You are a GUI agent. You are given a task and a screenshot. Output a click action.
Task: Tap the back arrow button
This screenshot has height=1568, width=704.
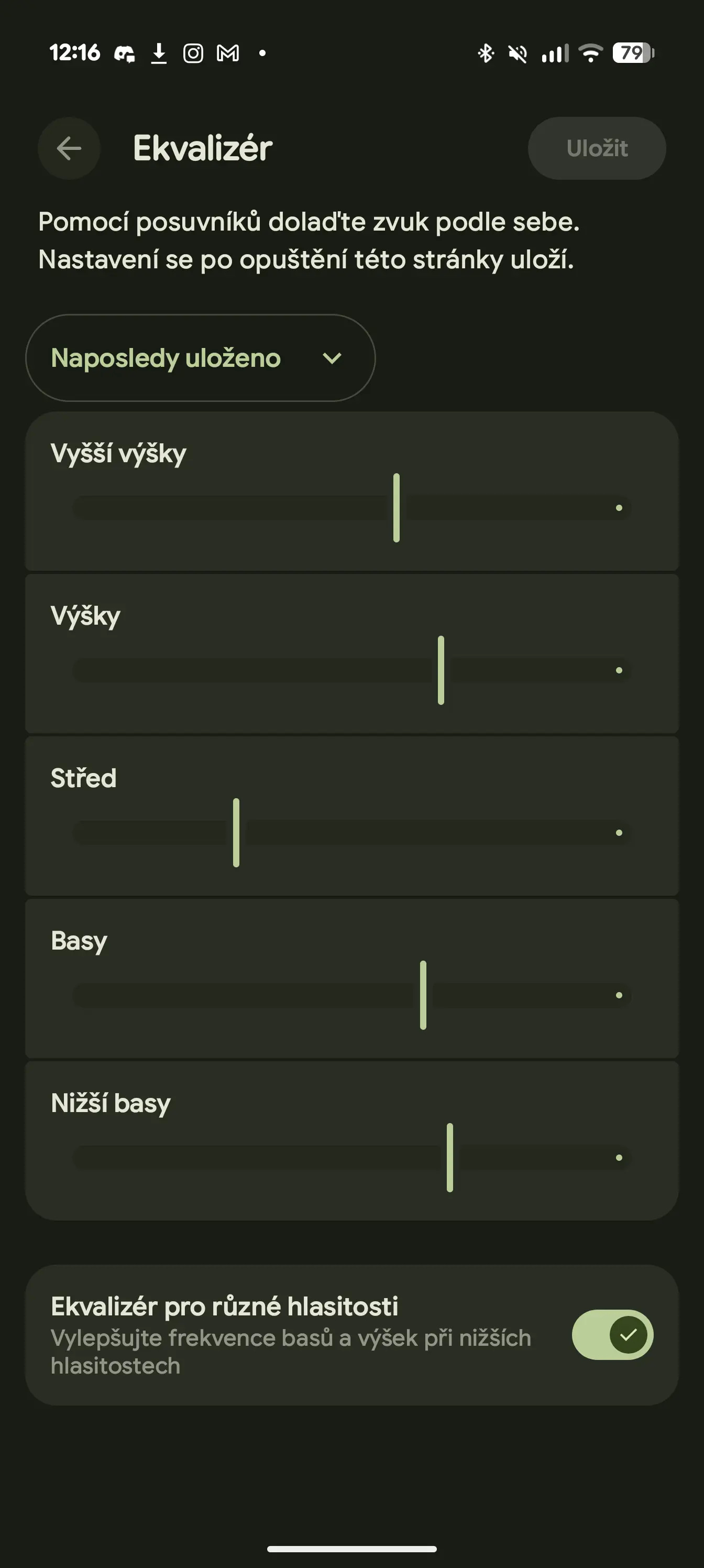click(69, 148)
